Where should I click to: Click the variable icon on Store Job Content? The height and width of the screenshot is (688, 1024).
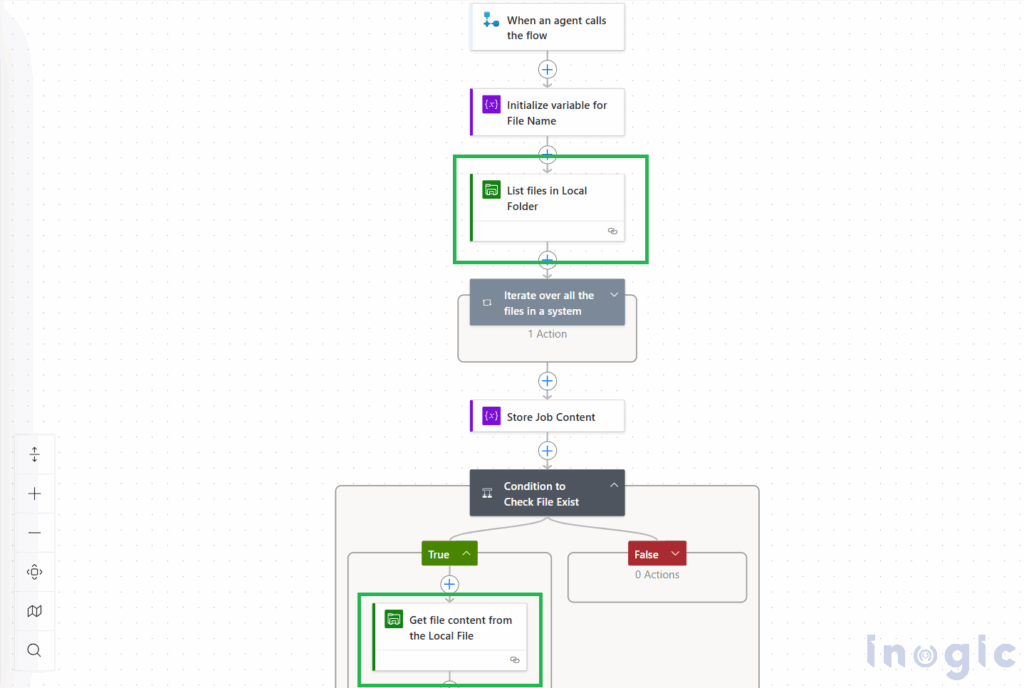pyautogui.click(x=491, y=416)
